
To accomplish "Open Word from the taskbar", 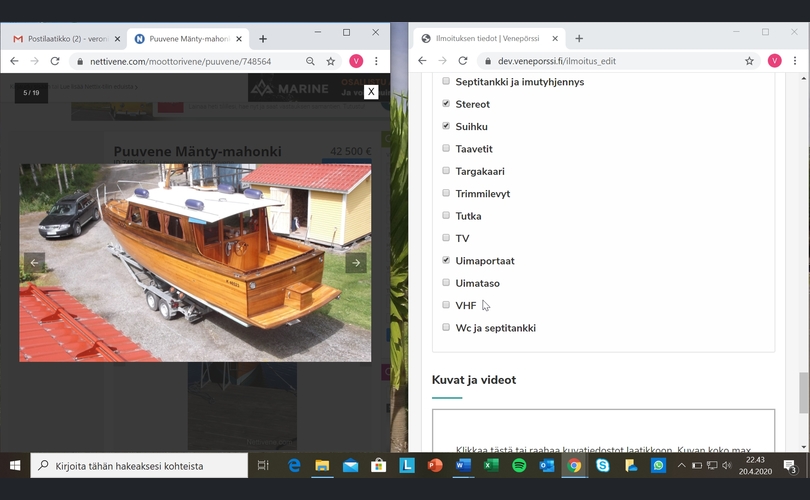I will (463, 465).
